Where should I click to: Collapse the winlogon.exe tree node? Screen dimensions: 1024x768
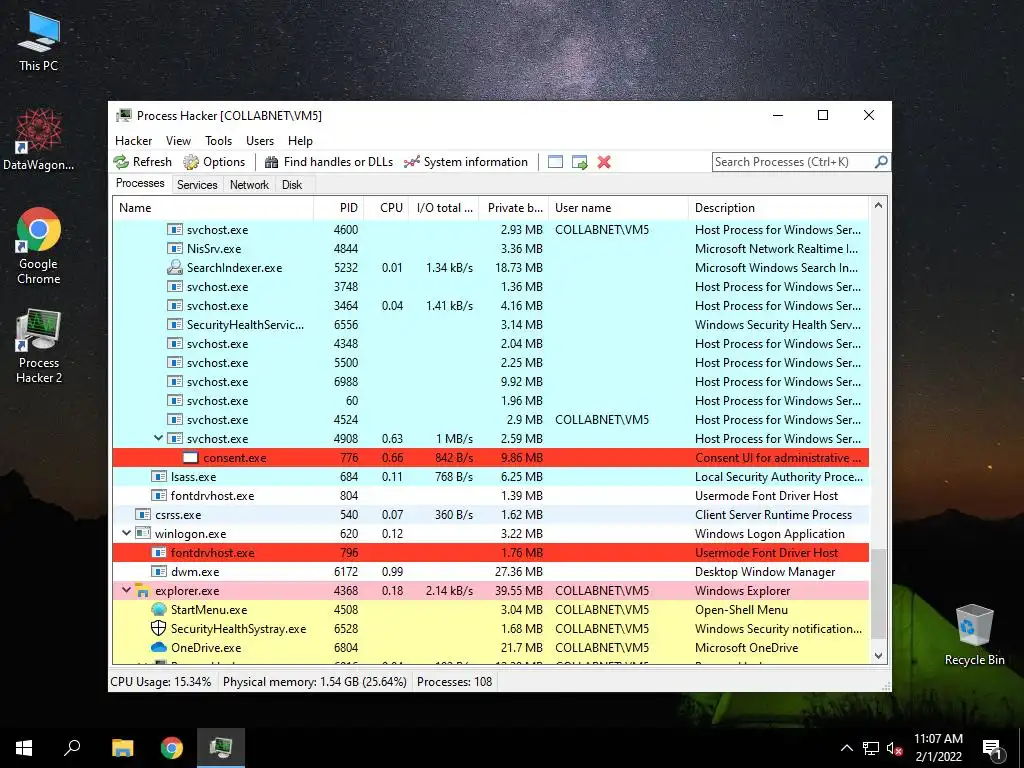[126, 533]
